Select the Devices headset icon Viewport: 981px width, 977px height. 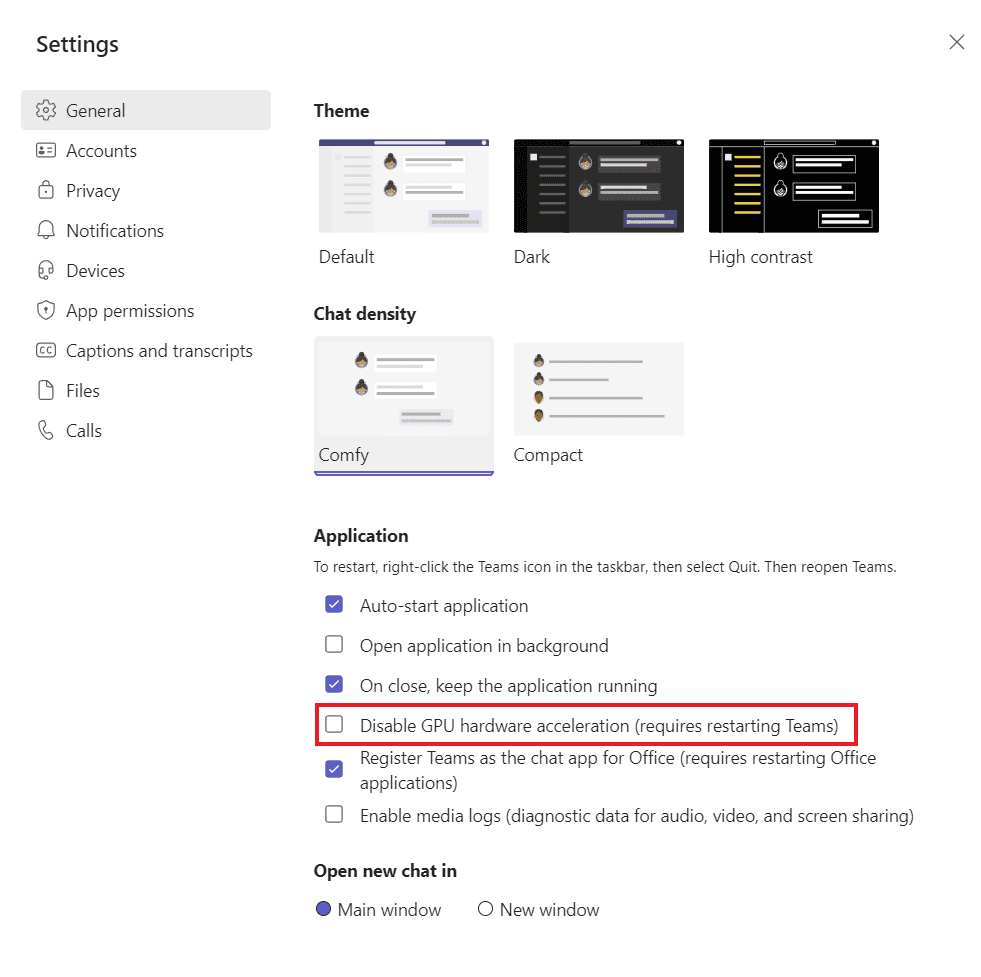46,270
